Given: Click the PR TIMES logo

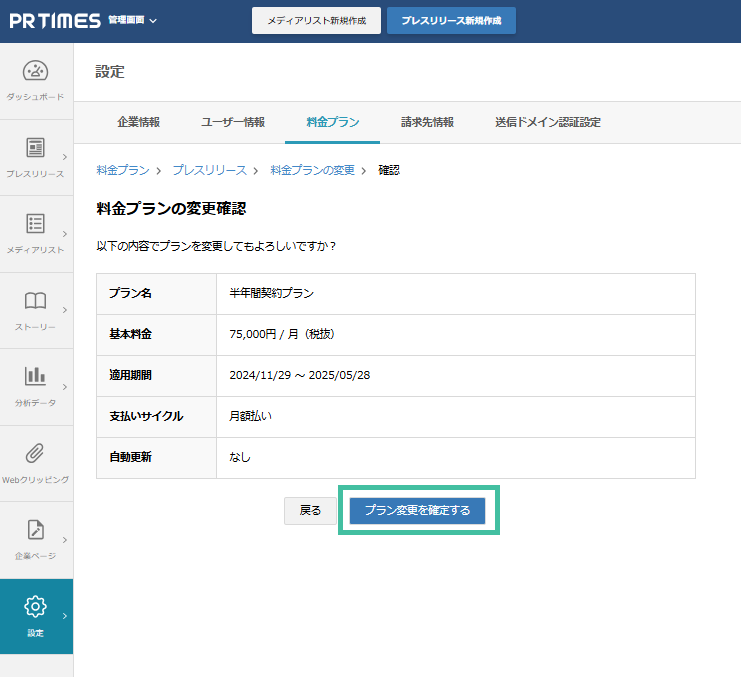Looking at the screenshot, I should pyautogui.click(x=54, y=21).
